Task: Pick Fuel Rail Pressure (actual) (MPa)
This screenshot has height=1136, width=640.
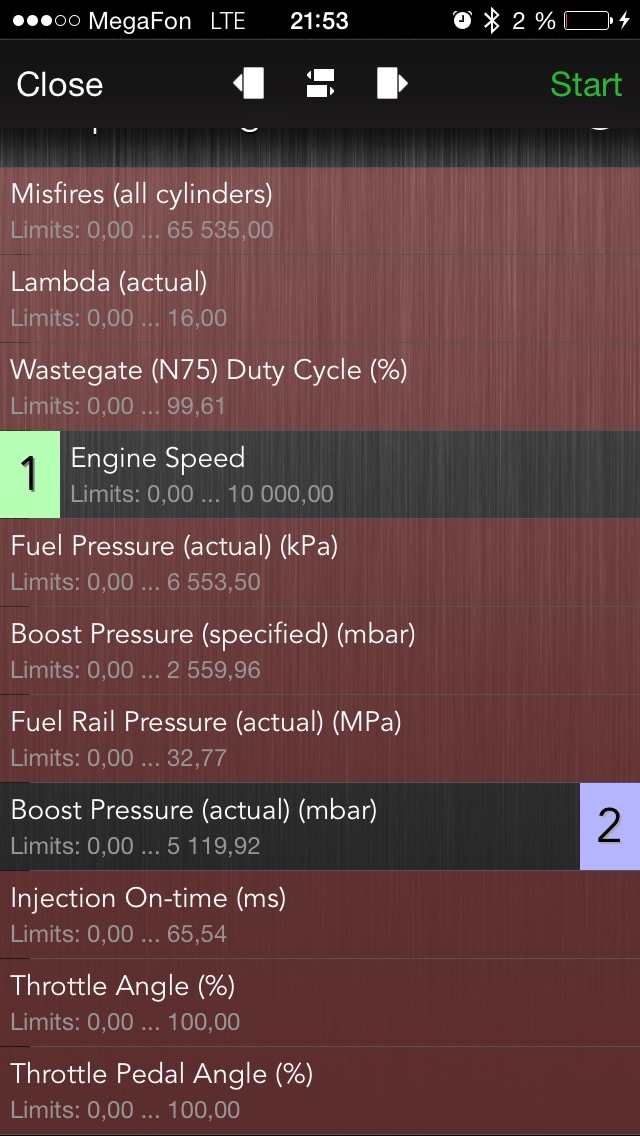Action: tap(320, 738)
